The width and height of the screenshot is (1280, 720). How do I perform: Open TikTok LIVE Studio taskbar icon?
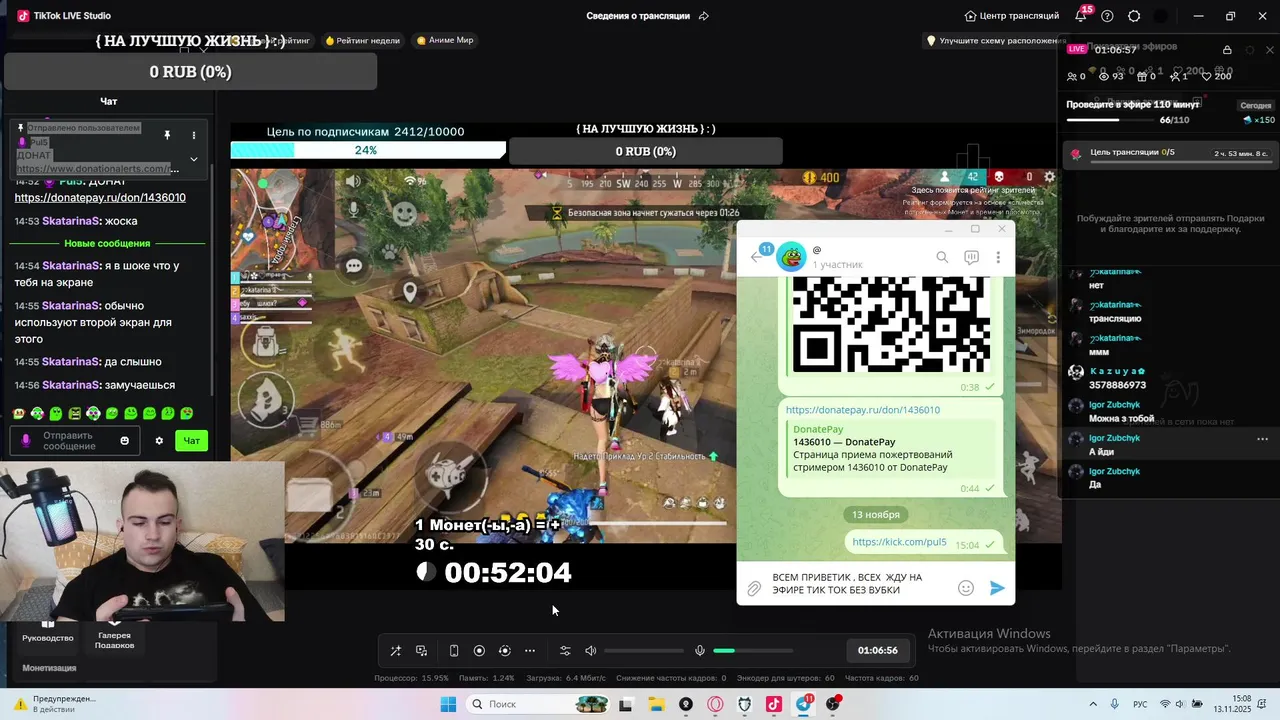tap(774, 704)
